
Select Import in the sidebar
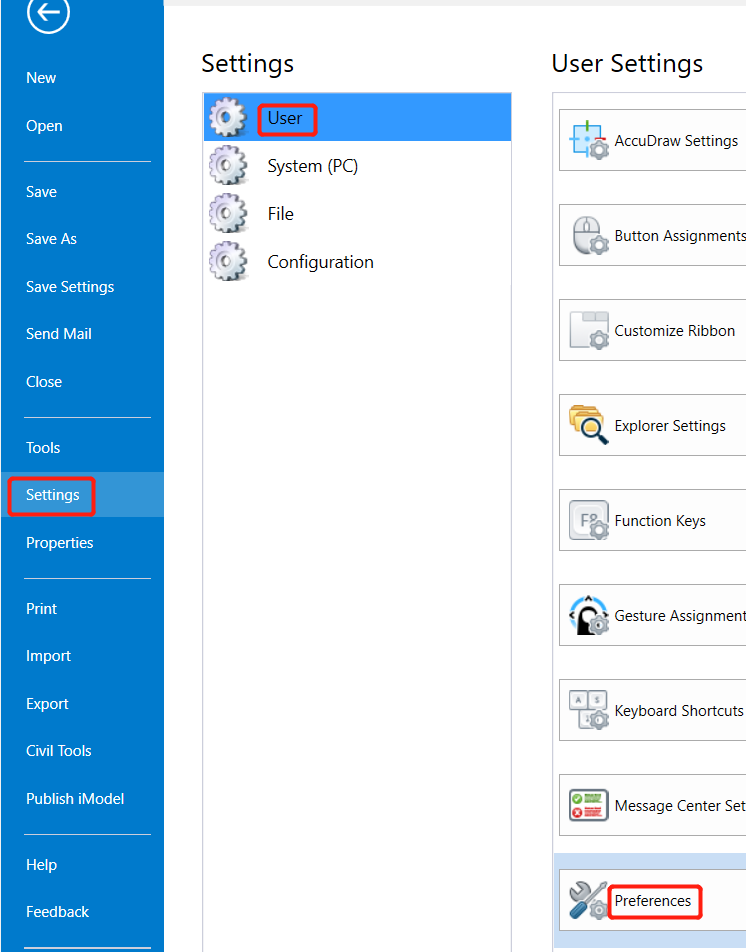48,656
